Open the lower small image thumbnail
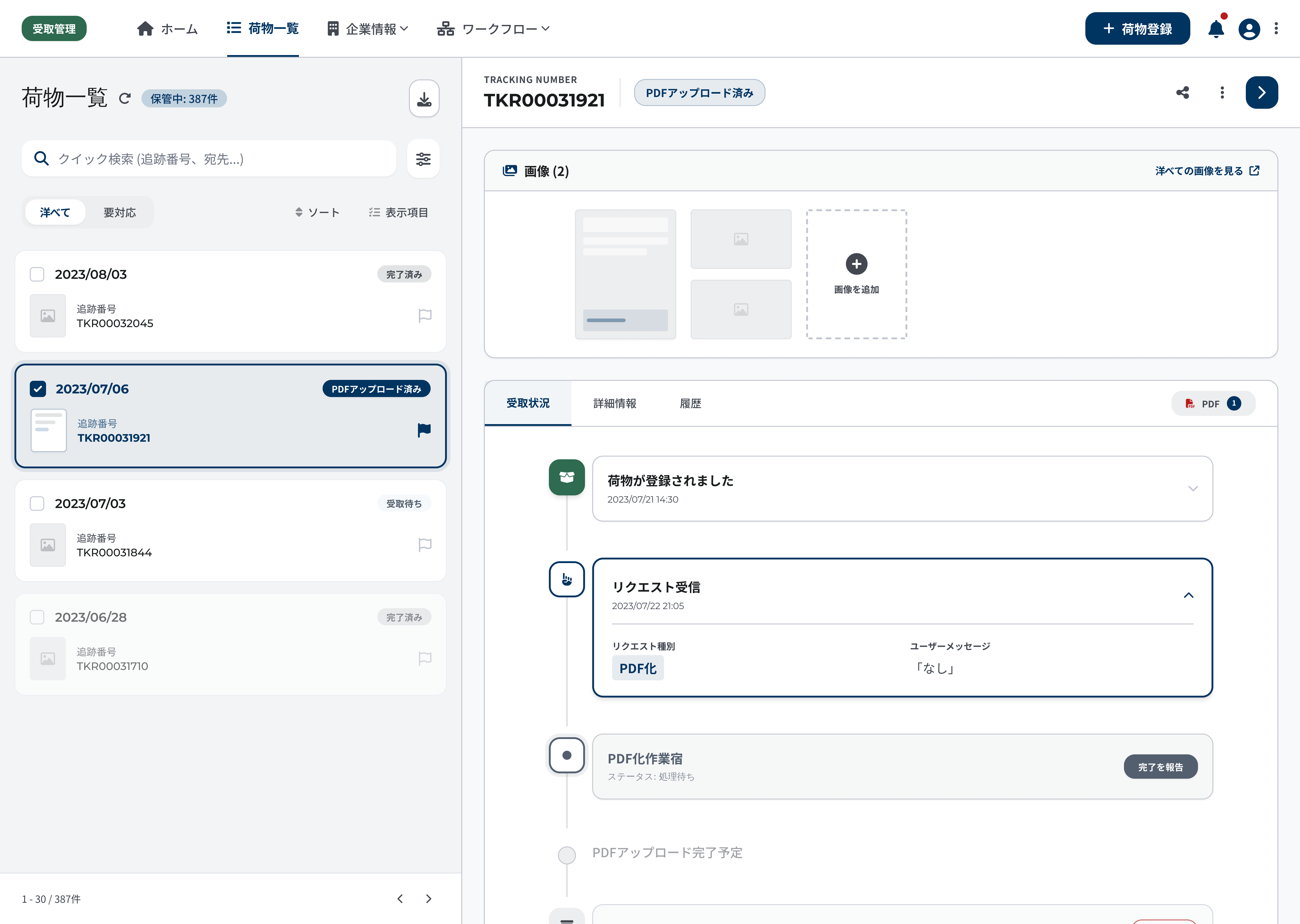 [741, 310]
